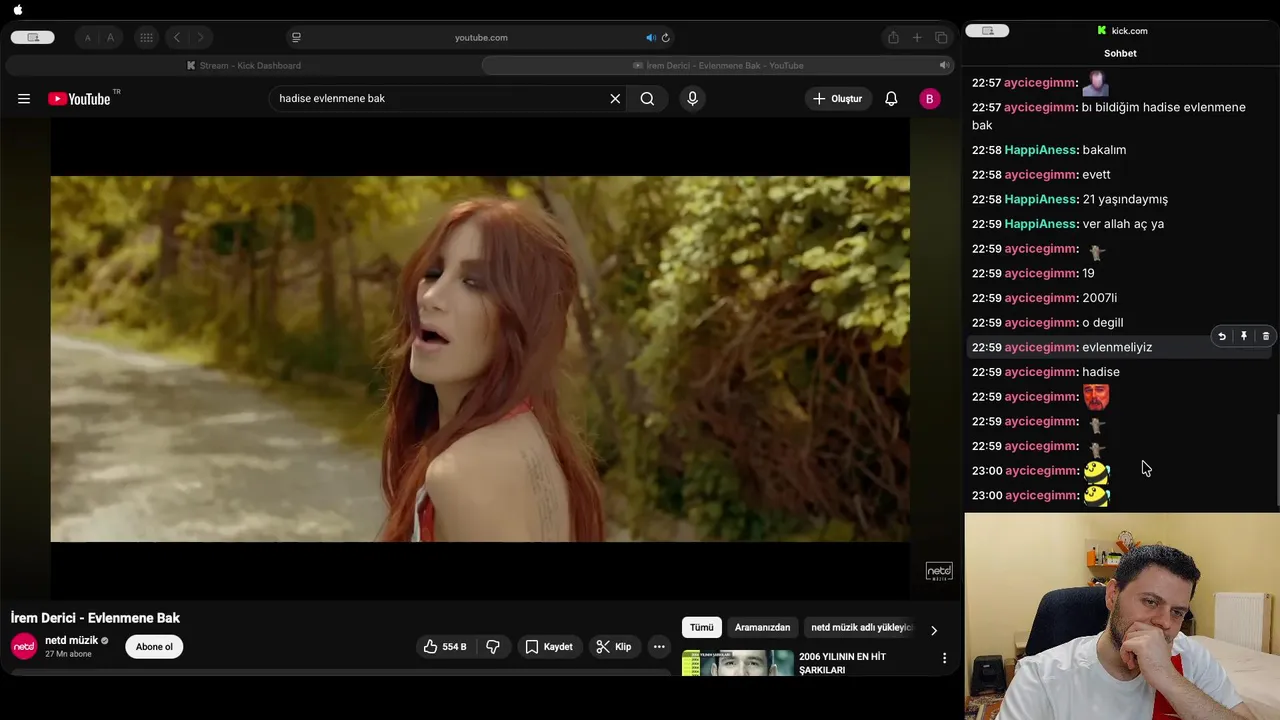The width and height of the screenshot is (1280, 720).
Task: Clear the search text with X
Action: pyautogui.click(x=615, y=99)
